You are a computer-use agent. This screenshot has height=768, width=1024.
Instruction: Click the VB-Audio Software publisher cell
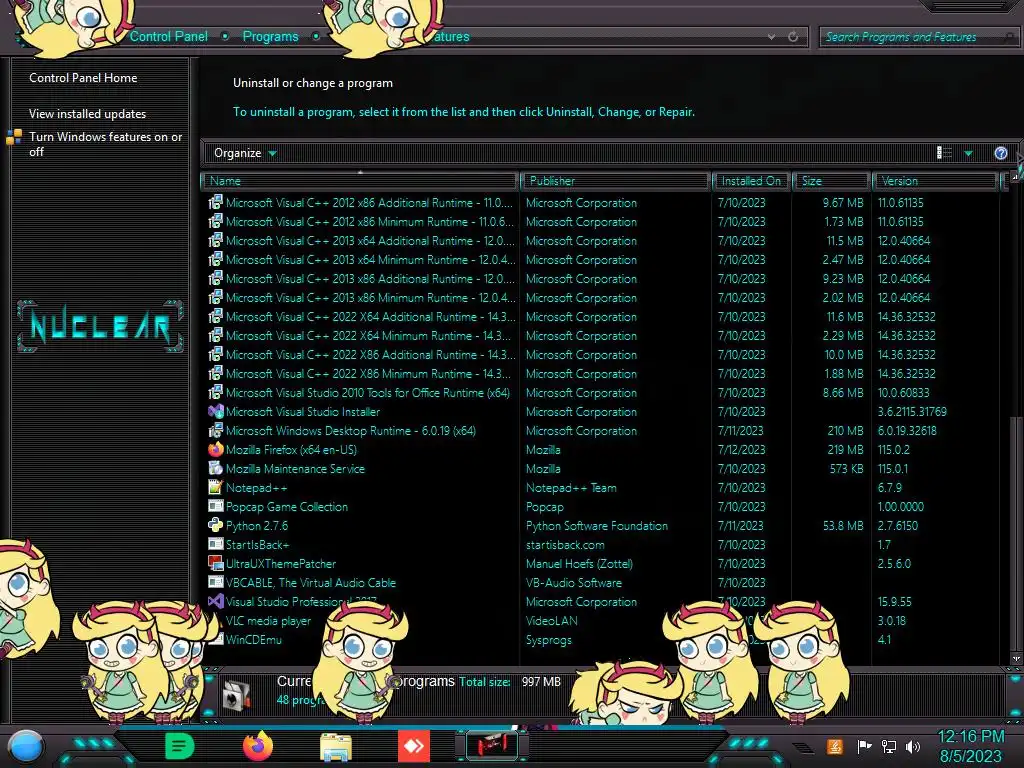[573, 582]
